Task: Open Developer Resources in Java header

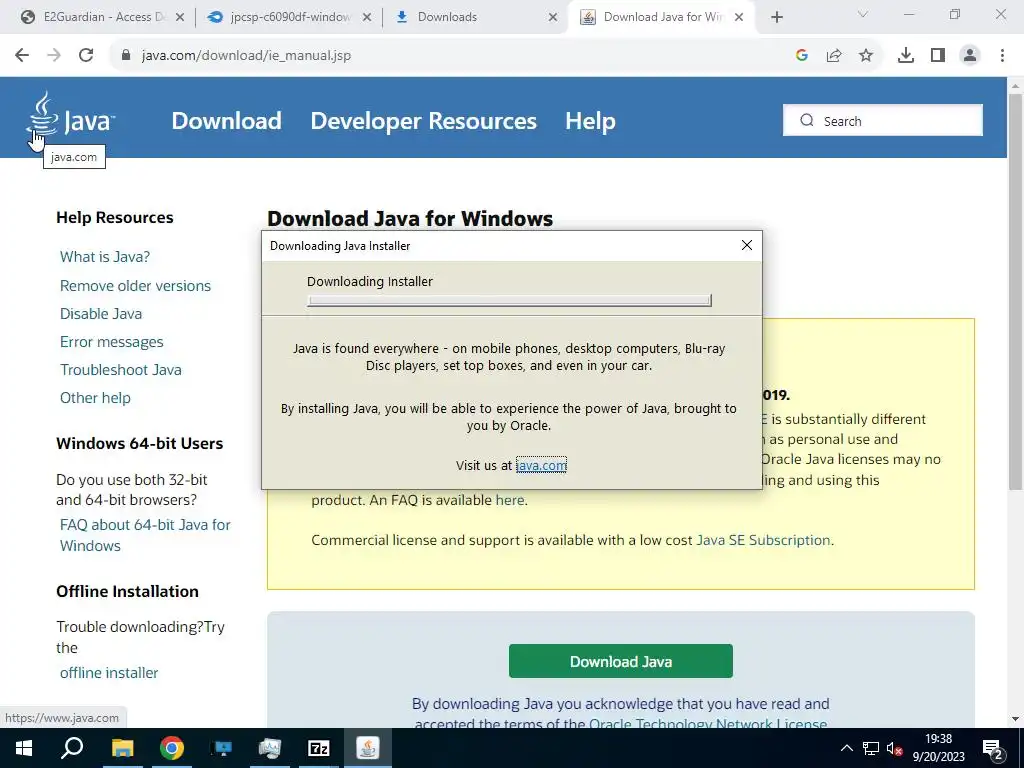Action: click(x=424, y=121)
